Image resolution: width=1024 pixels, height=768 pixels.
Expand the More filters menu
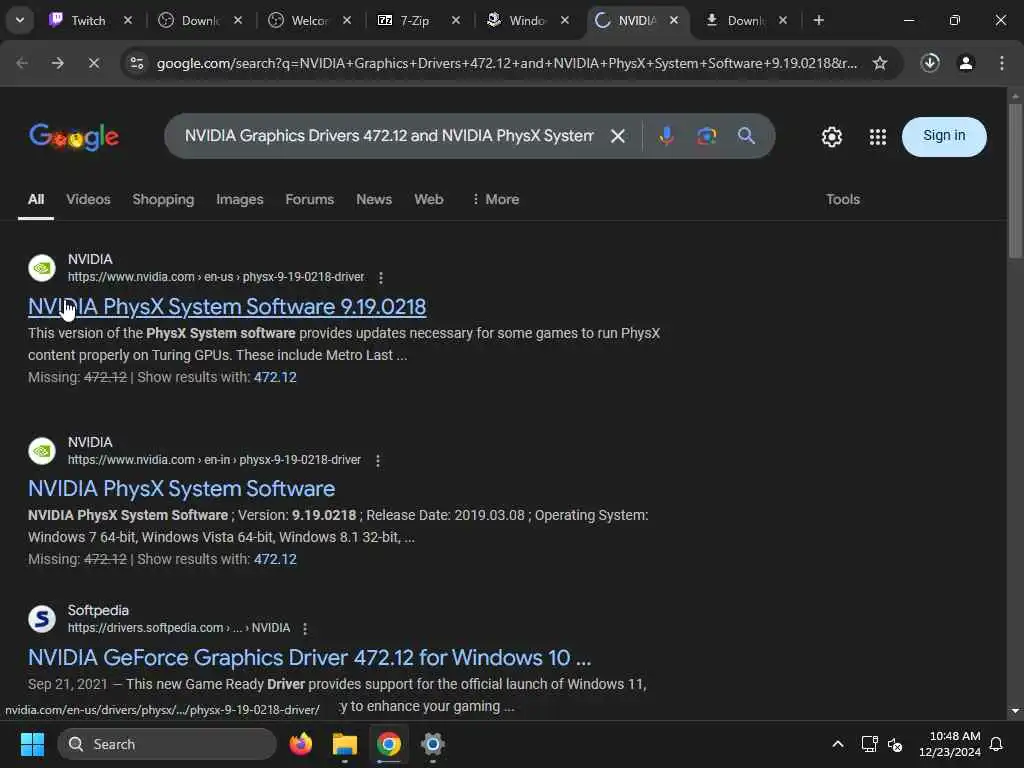tap(495, 199)
